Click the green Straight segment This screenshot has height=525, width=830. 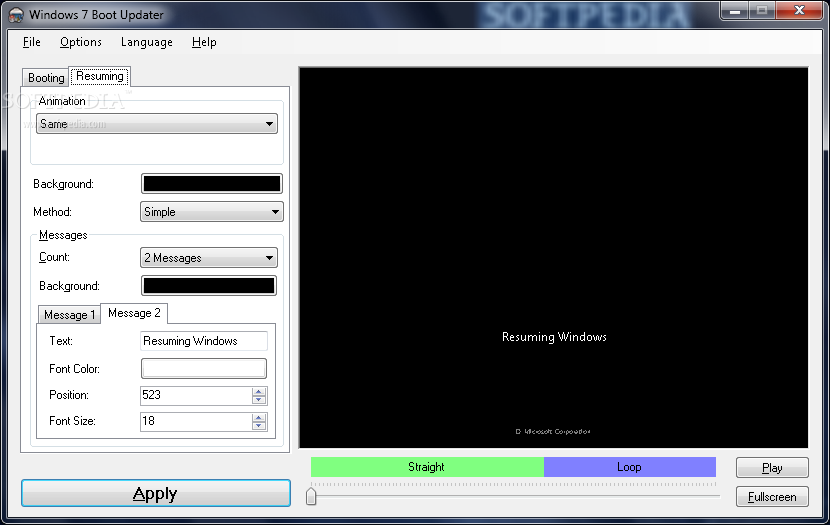[x=427, y=467]
